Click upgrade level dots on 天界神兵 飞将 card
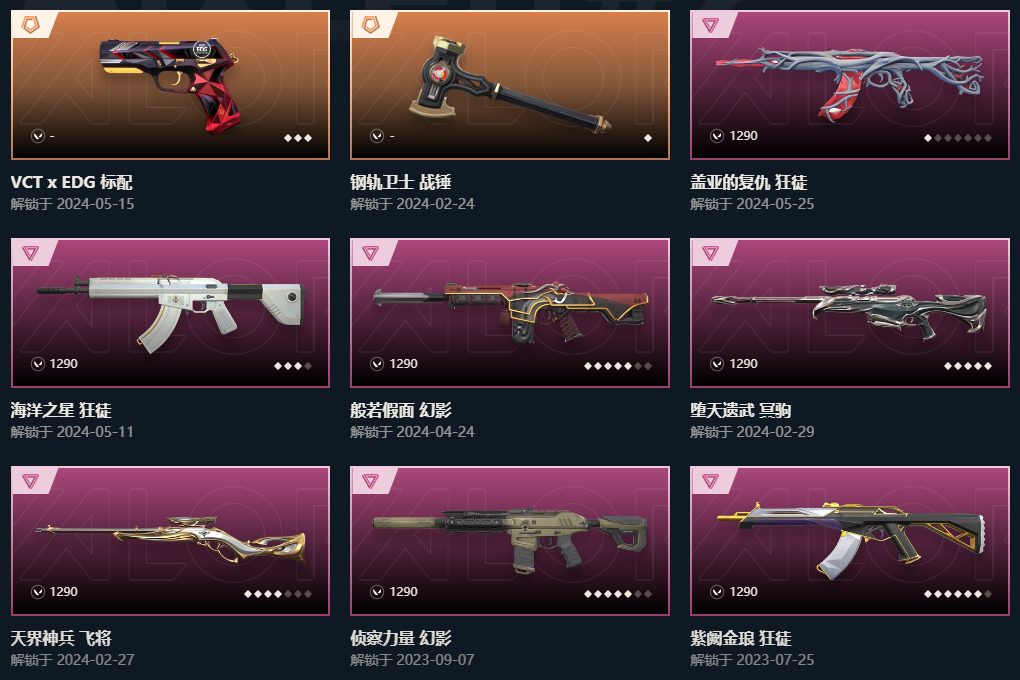Screen dimensions: 1020x680 point(278,593)
